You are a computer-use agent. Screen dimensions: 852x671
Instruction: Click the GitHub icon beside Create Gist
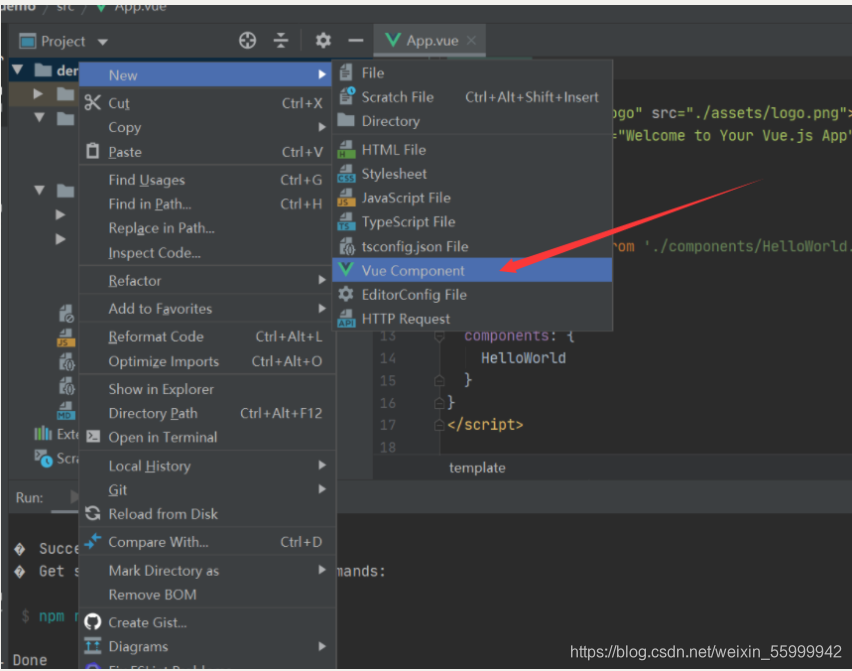point(93,622)
